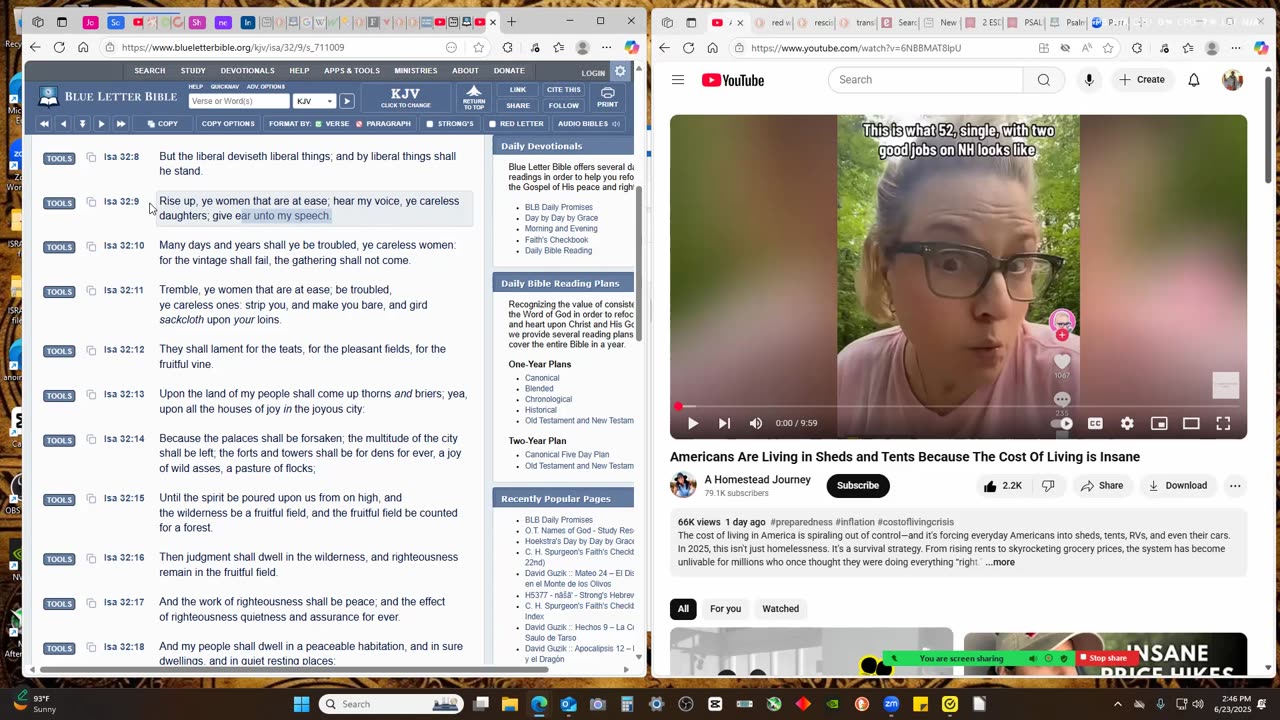Toggle closed captions in YouTube player
The height and width of the screenshot is (720, 1280).
tap(1095, 423)
